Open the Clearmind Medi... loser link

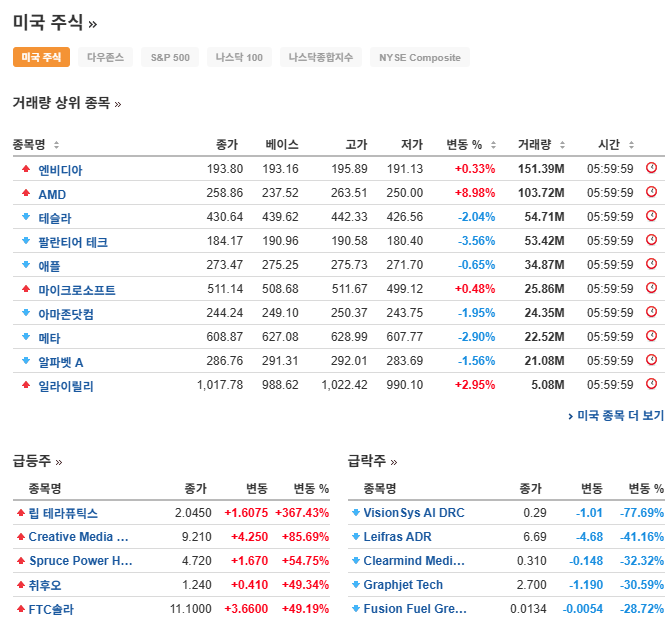414,560
